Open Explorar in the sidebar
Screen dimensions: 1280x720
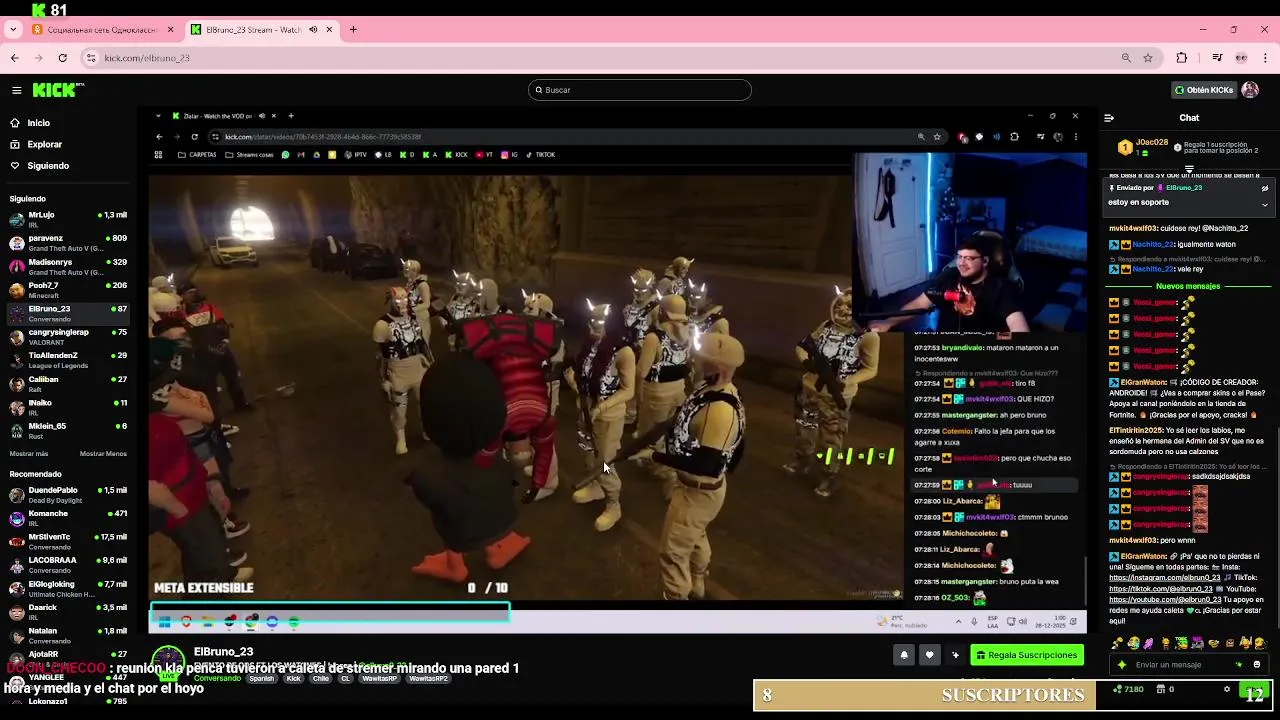(44, 144)
